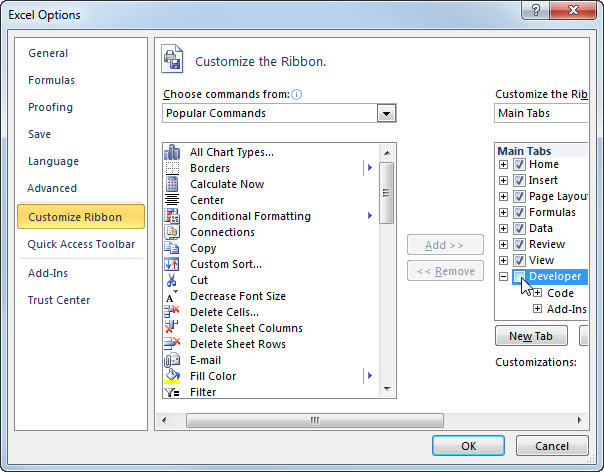Image resolution: width=604 pixels, height=472 pixels.
Task: Click the OK button
Action: click(468, 446)
